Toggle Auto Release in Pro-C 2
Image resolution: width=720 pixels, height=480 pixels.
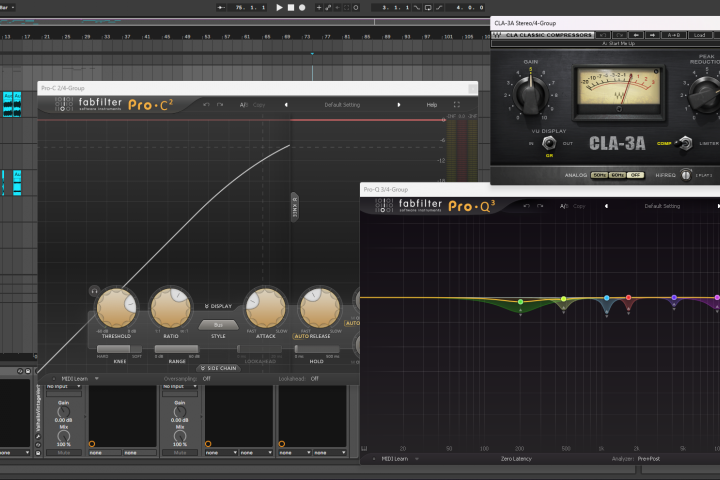click(301, 336)
